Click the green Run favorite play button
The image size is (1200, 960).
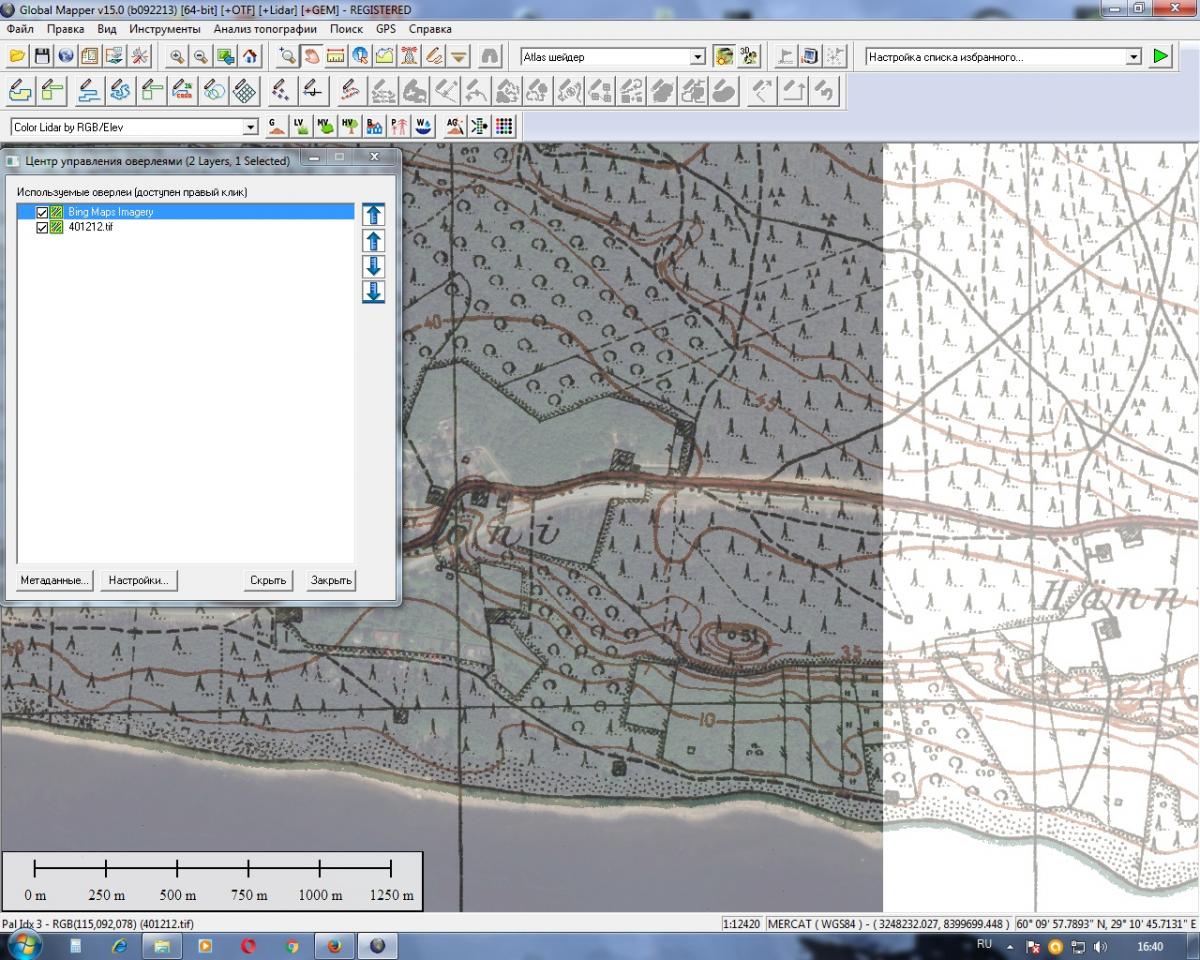[1160, 57]
